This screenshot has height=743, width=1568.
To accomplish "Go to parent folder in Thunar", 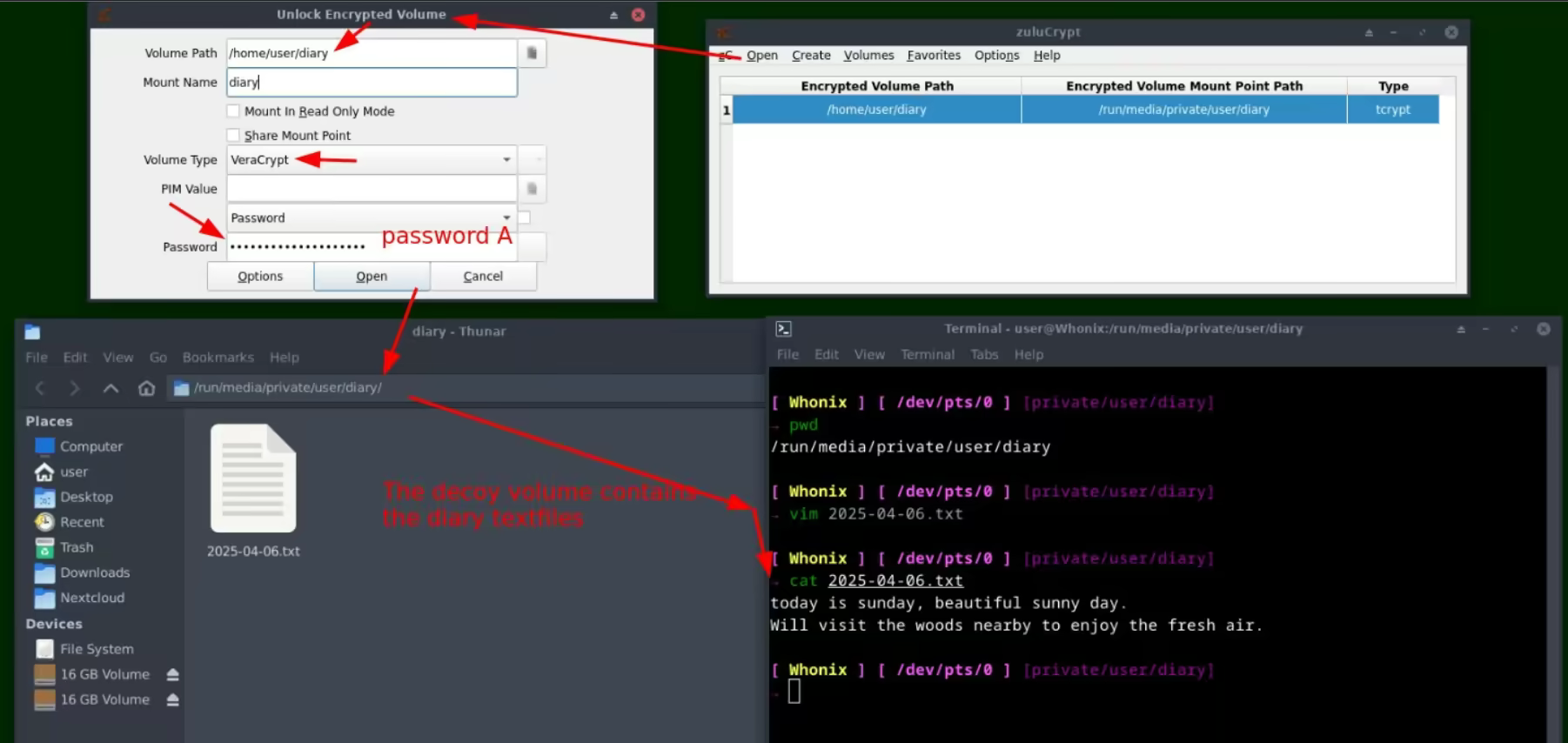I will [111, 388].
